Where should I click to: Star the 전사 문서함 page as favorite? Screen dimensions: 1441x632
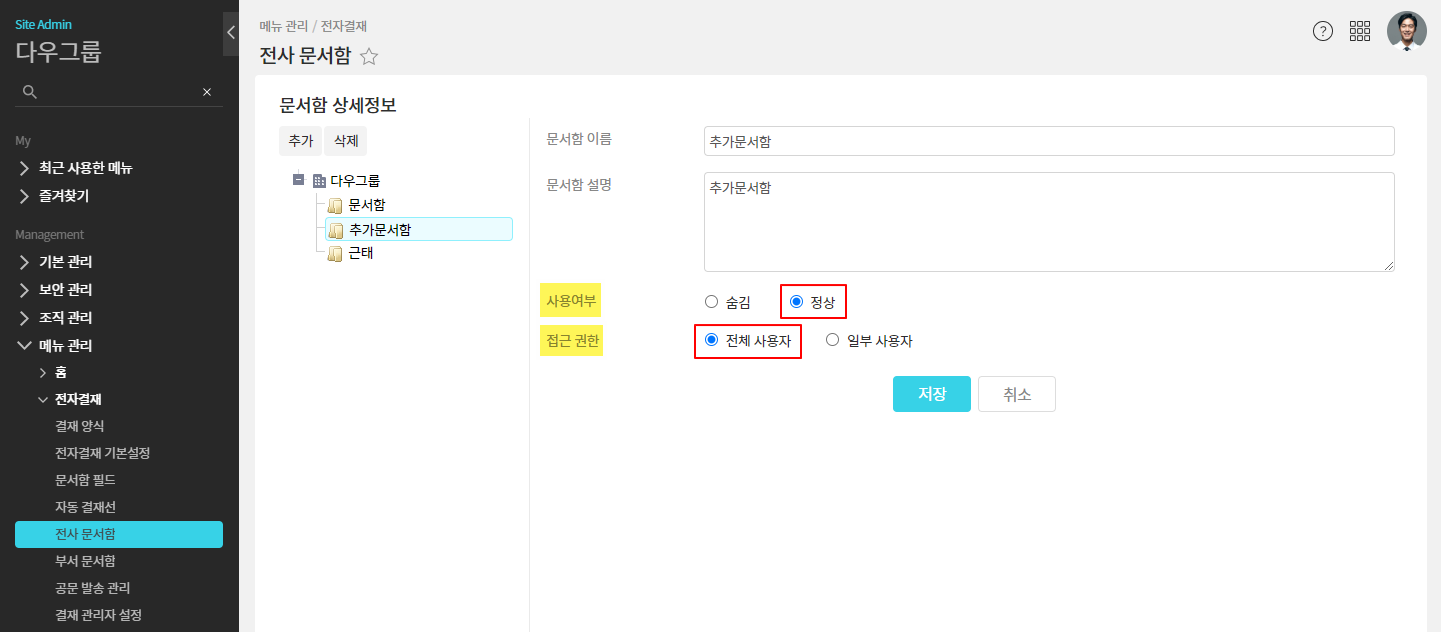(369, 57)
